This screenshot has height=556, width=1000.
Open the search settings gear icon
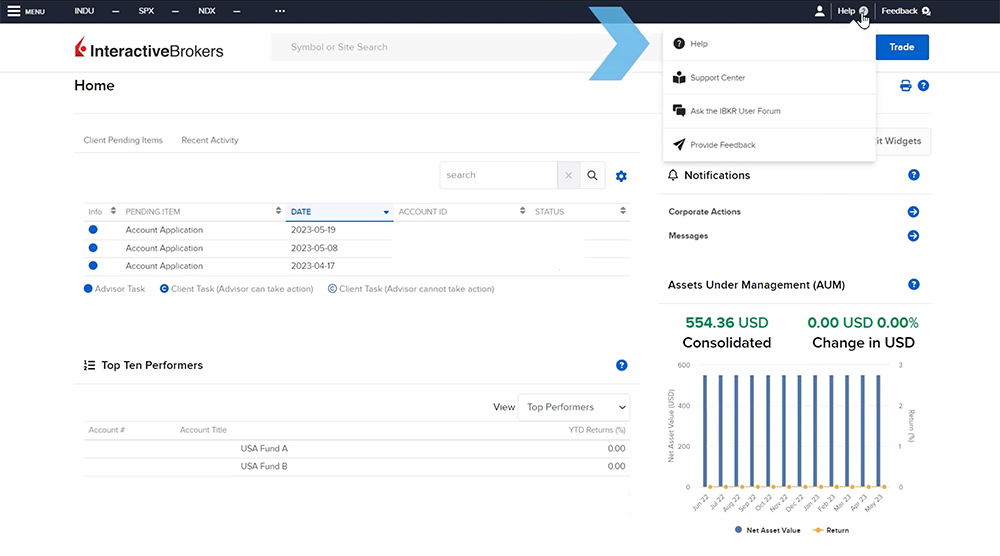[621, 176]
